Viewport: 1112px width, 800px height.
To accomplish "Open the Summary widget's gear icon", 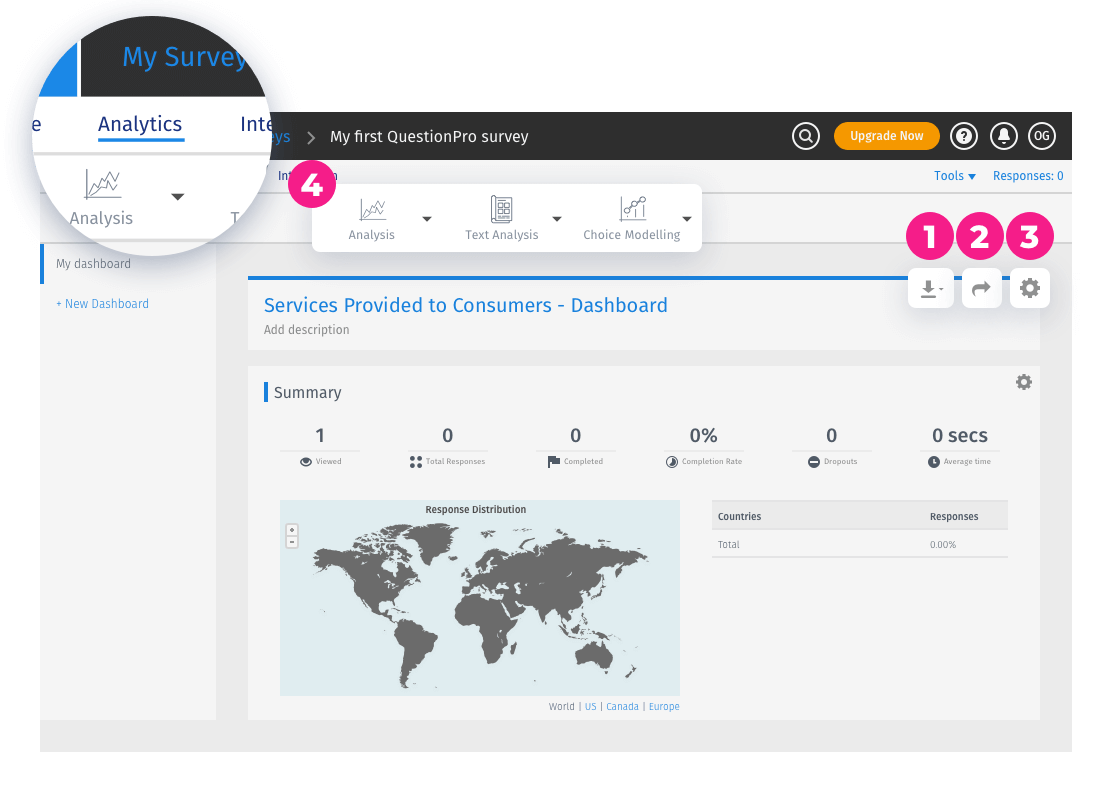I will (1023, 382).
